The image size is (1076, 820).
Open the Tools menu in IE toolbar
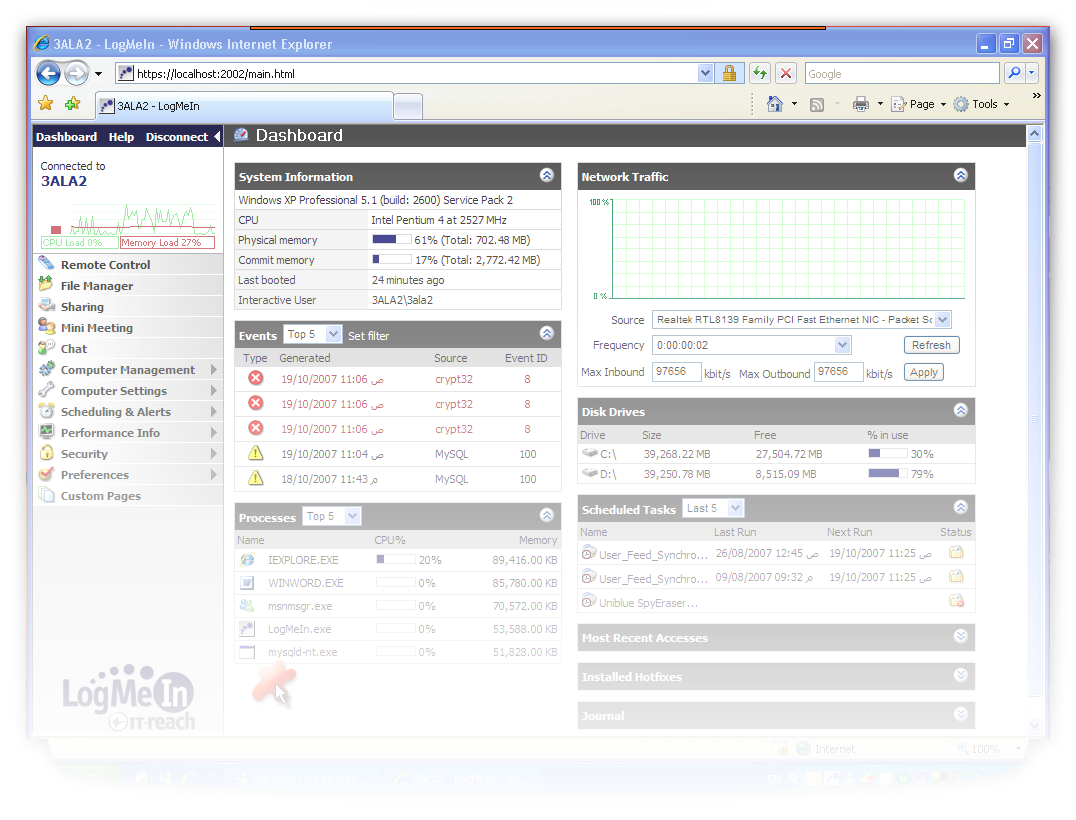[x=981, y=104]
